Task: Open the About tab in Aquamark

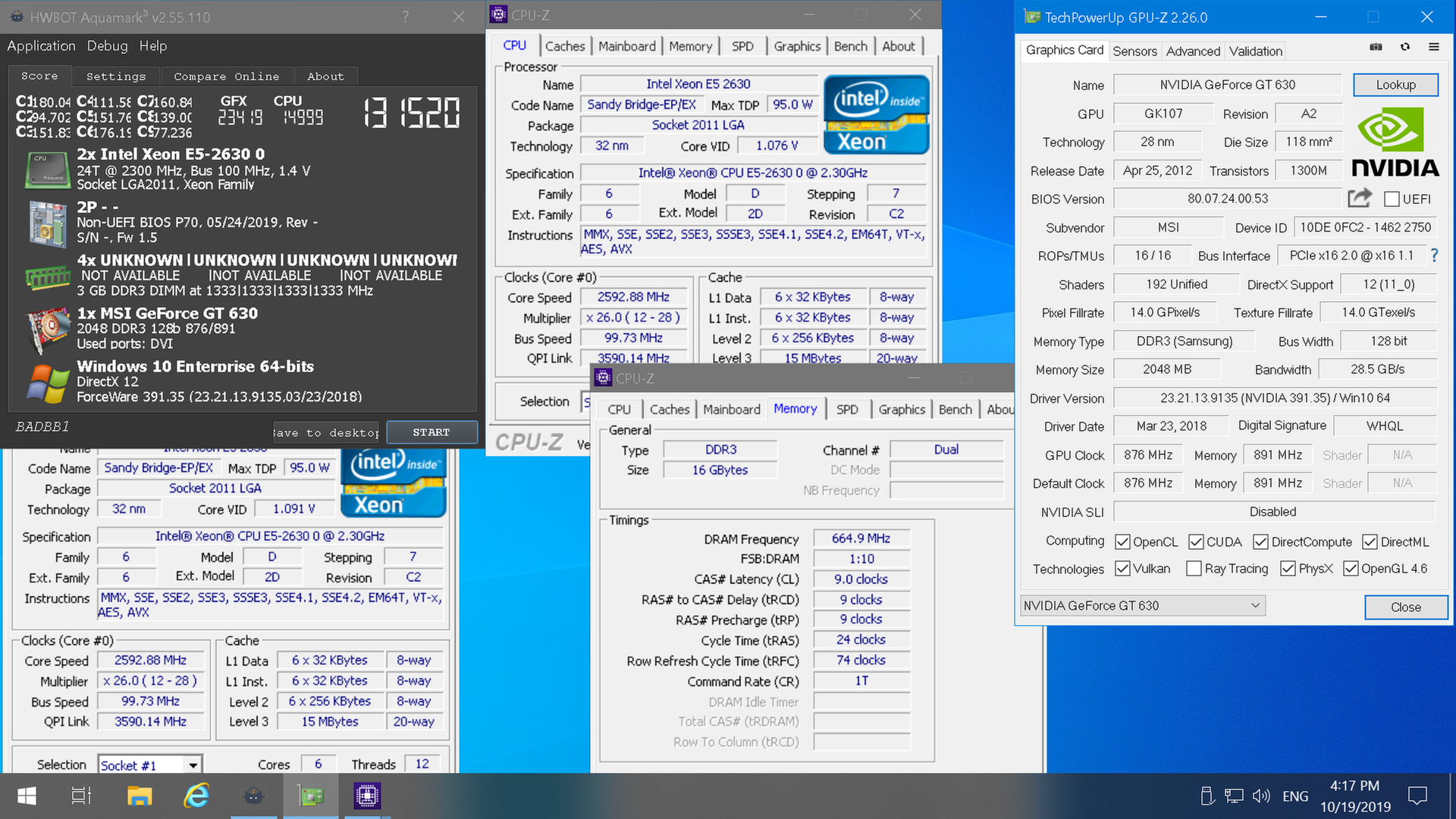Action: (325, 77)
